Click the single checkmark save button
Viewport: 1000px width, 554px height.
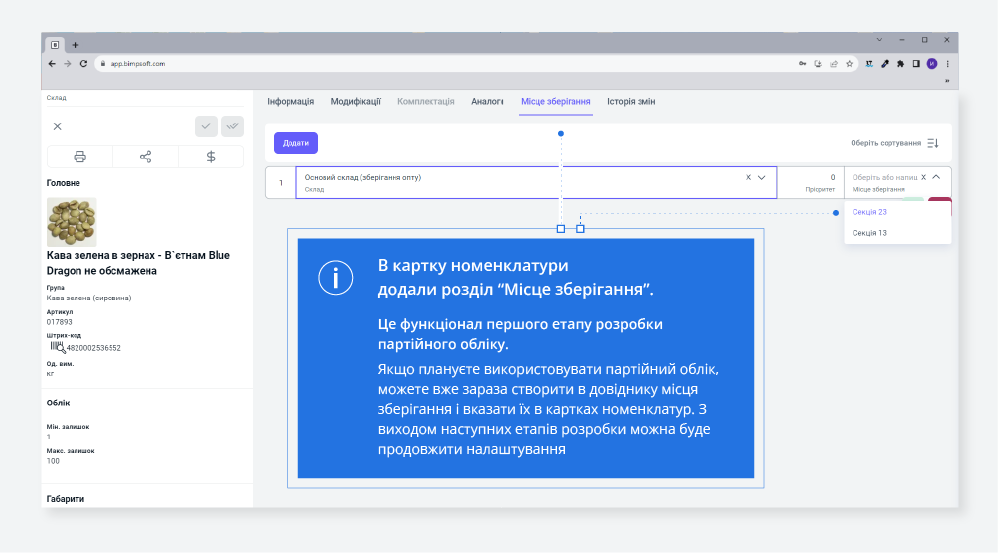(206, 126)
